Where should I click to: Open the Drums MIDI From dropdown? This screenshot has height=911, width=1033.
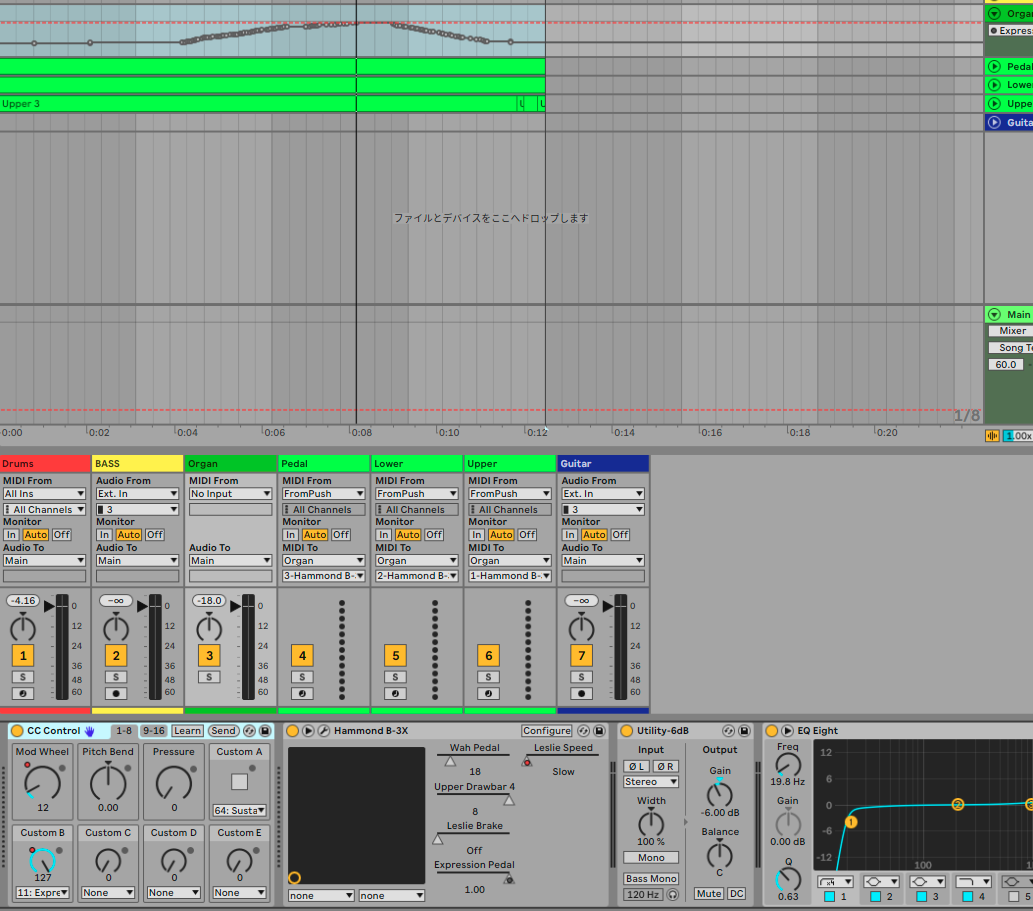point(45,494)
